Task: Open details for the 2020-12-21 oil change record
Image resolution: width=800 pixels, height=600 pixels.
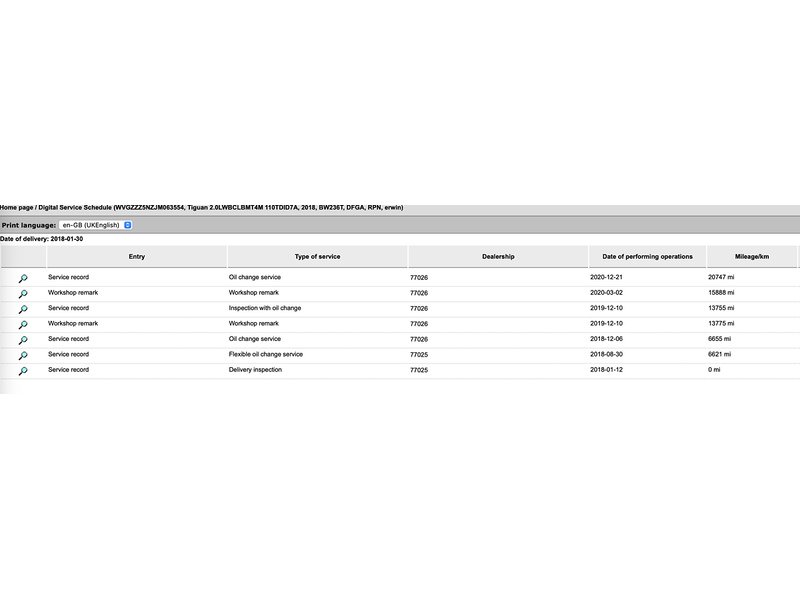Action: click(x=23, y=278)
